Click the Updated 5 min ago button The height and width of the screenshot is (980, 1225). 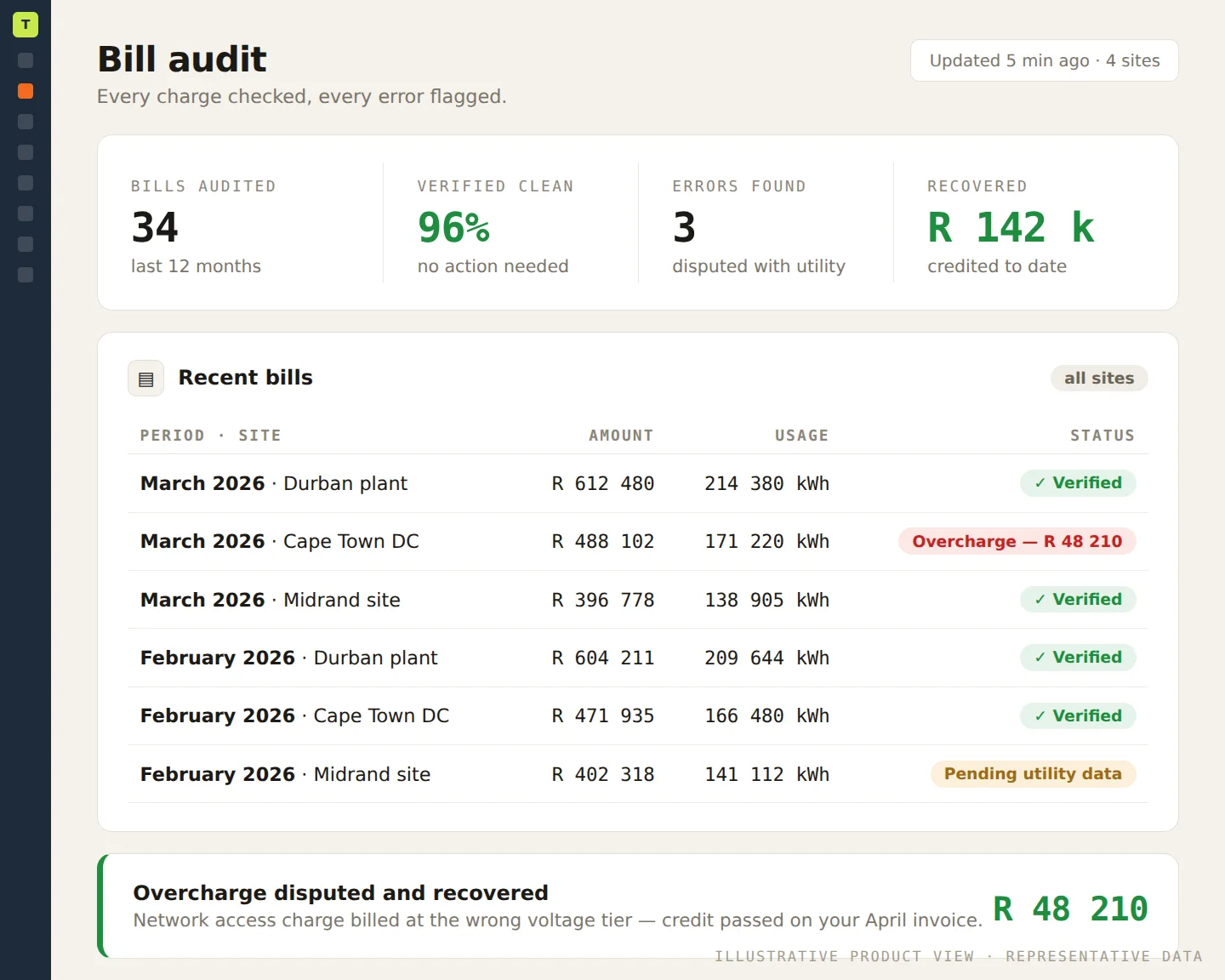click(1044, 60)
